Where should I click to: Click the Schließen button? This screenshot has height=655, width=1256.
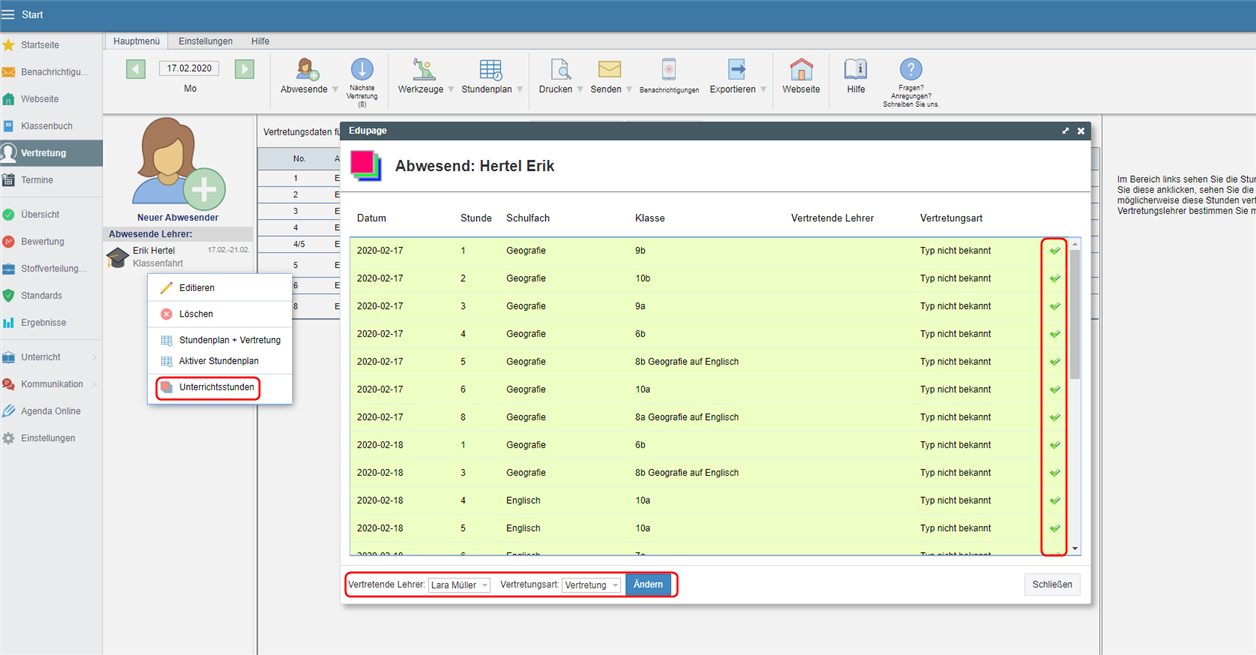1052,585
